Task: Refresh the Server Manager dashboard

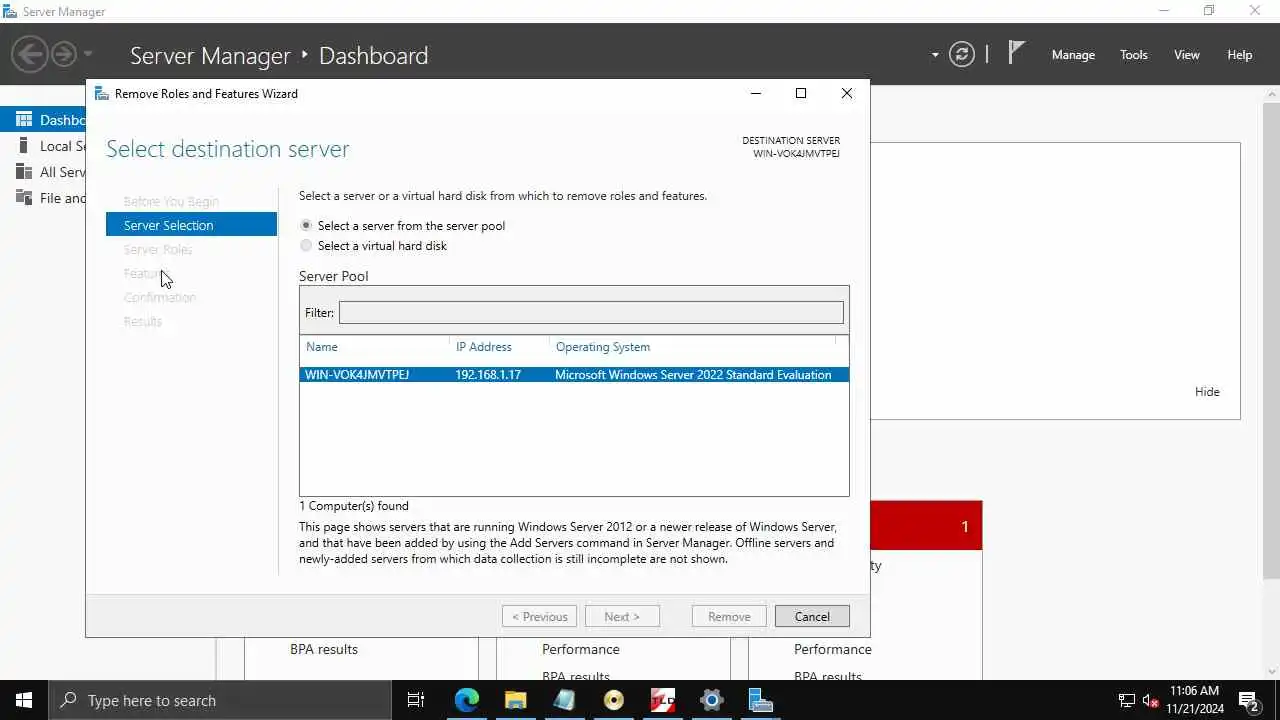Action: 962,54
